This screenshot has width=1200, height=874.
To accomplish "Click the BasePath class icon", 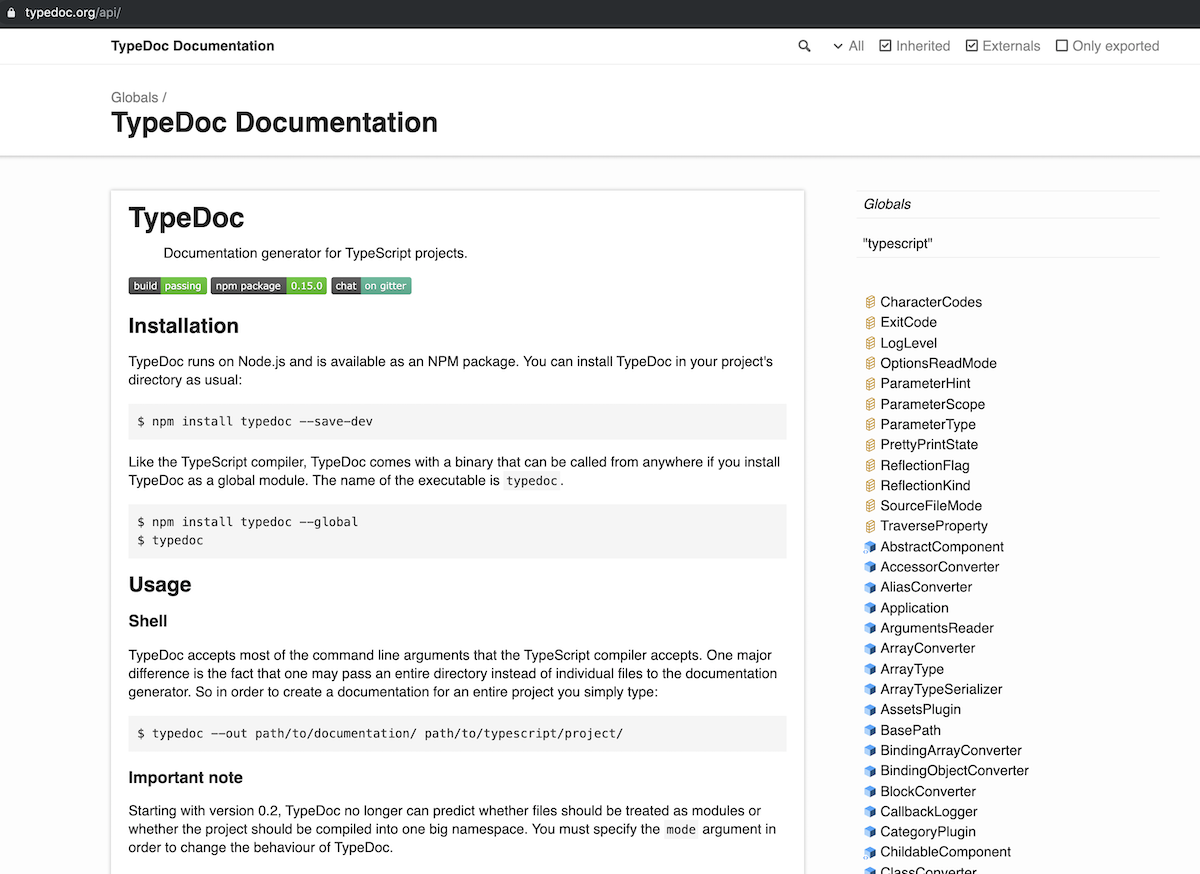I will (870, 731).
